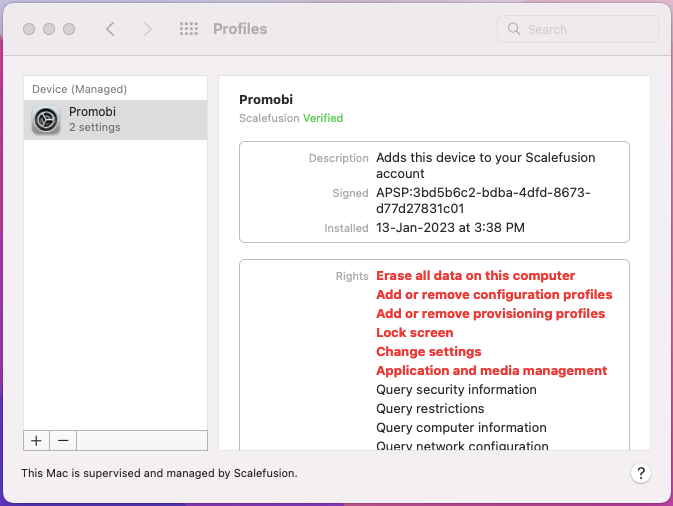Click the Signed label
The width and height of the screenshot is (673, 506).
click(x=350, y=193)
